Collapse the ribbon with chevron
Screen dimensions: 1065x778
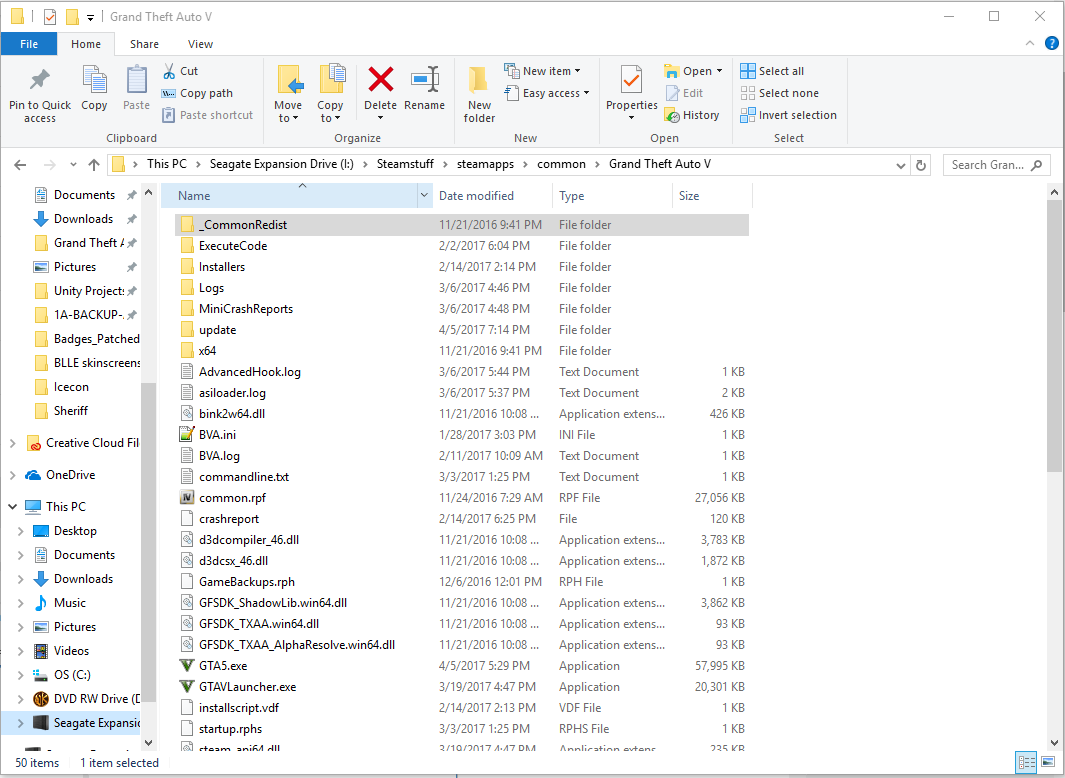(x=1030, y=43)
